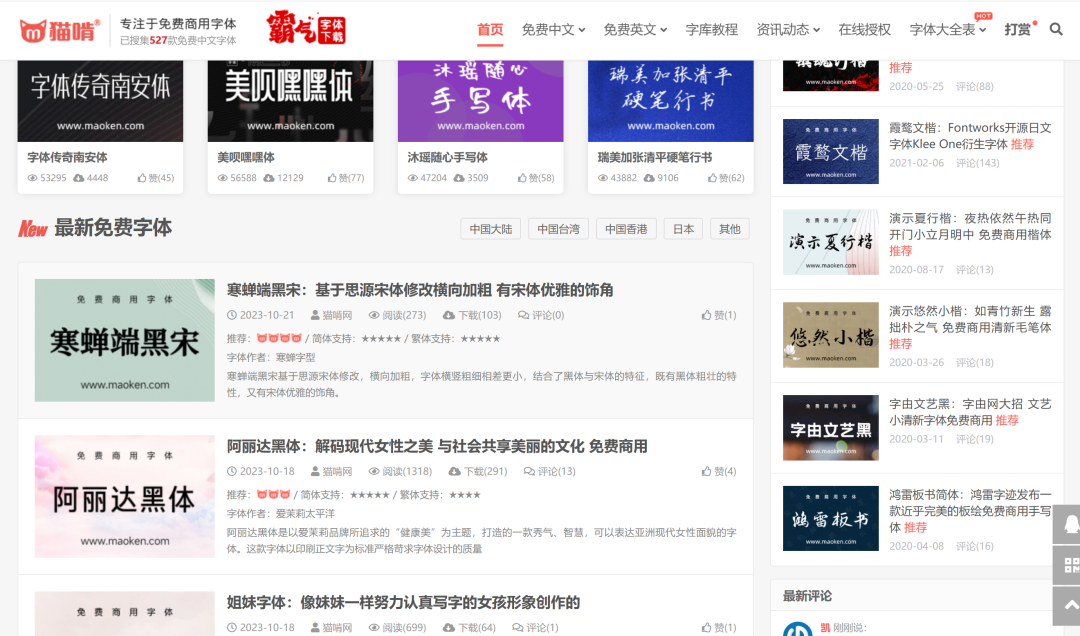The height and width of the screenshot is (636, 1080).
Task: Open the 沐瑶随心手写体 card image
Action: 481,101
